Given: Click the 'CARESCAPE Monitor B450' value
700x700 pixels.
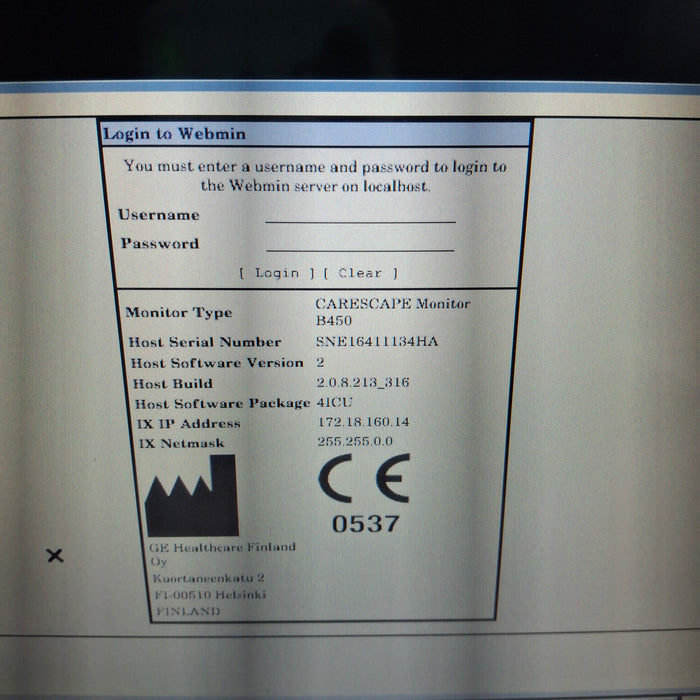Looking at the screenshot, I should [x=392, y=312].
